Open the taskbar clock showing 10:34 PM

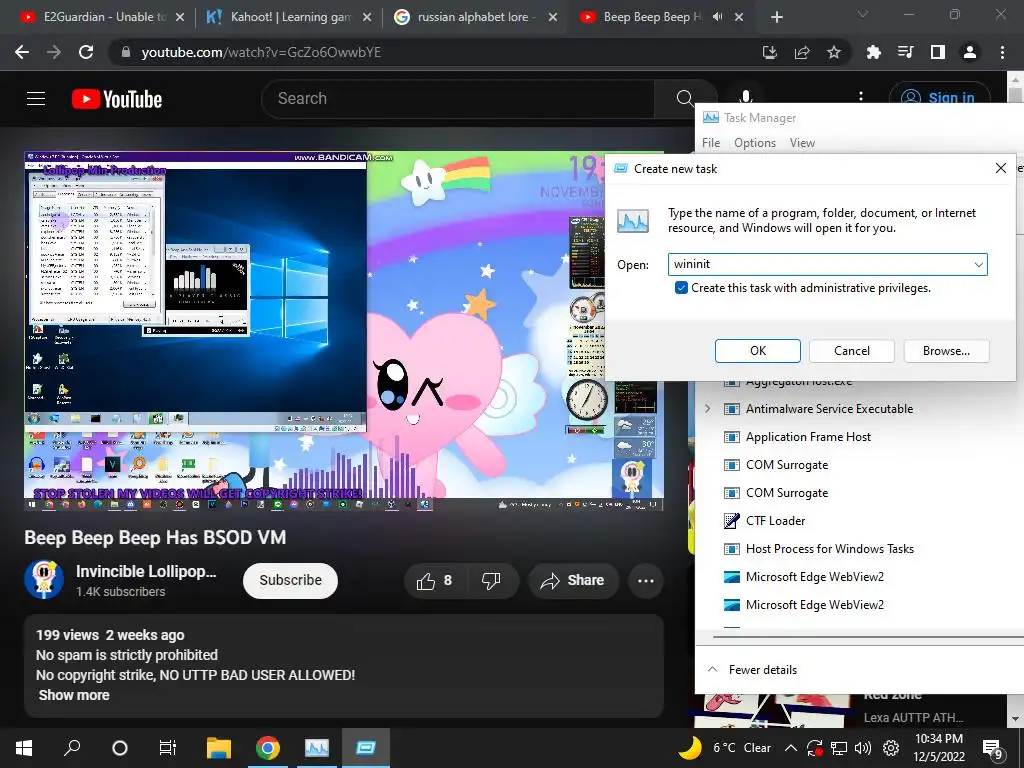(x=938, y=748)
